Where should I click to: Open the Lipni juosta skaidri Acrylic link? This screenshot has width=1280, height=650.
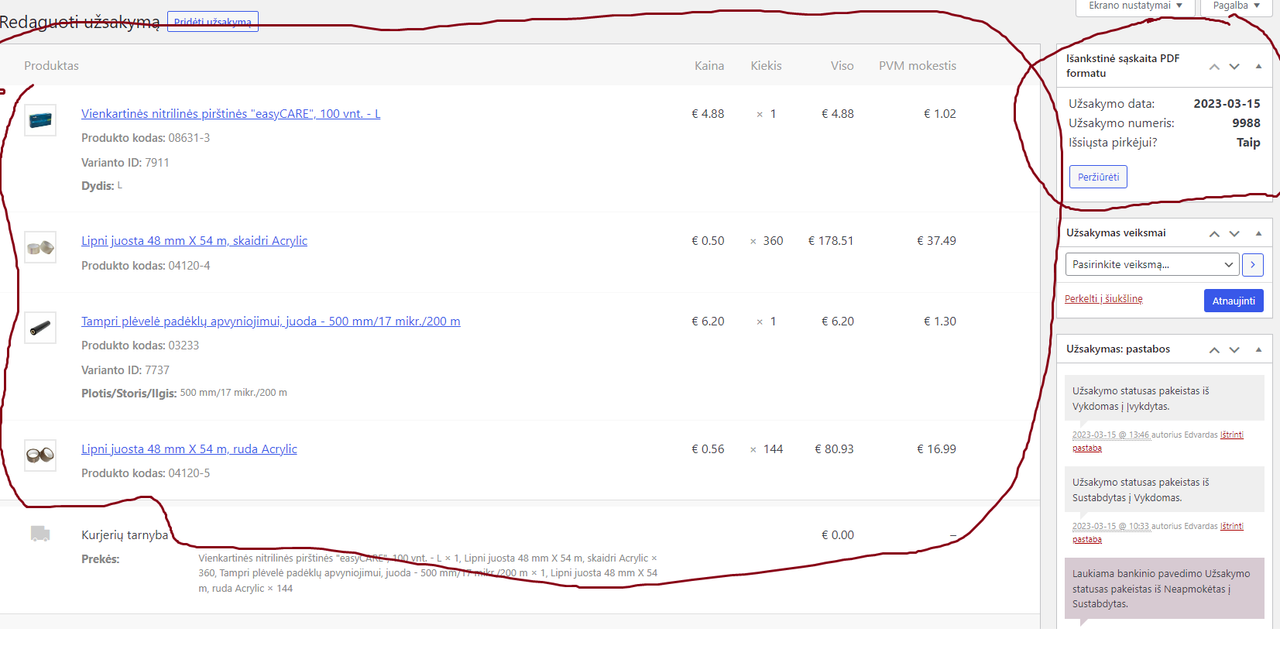click(x=194, y=241)
